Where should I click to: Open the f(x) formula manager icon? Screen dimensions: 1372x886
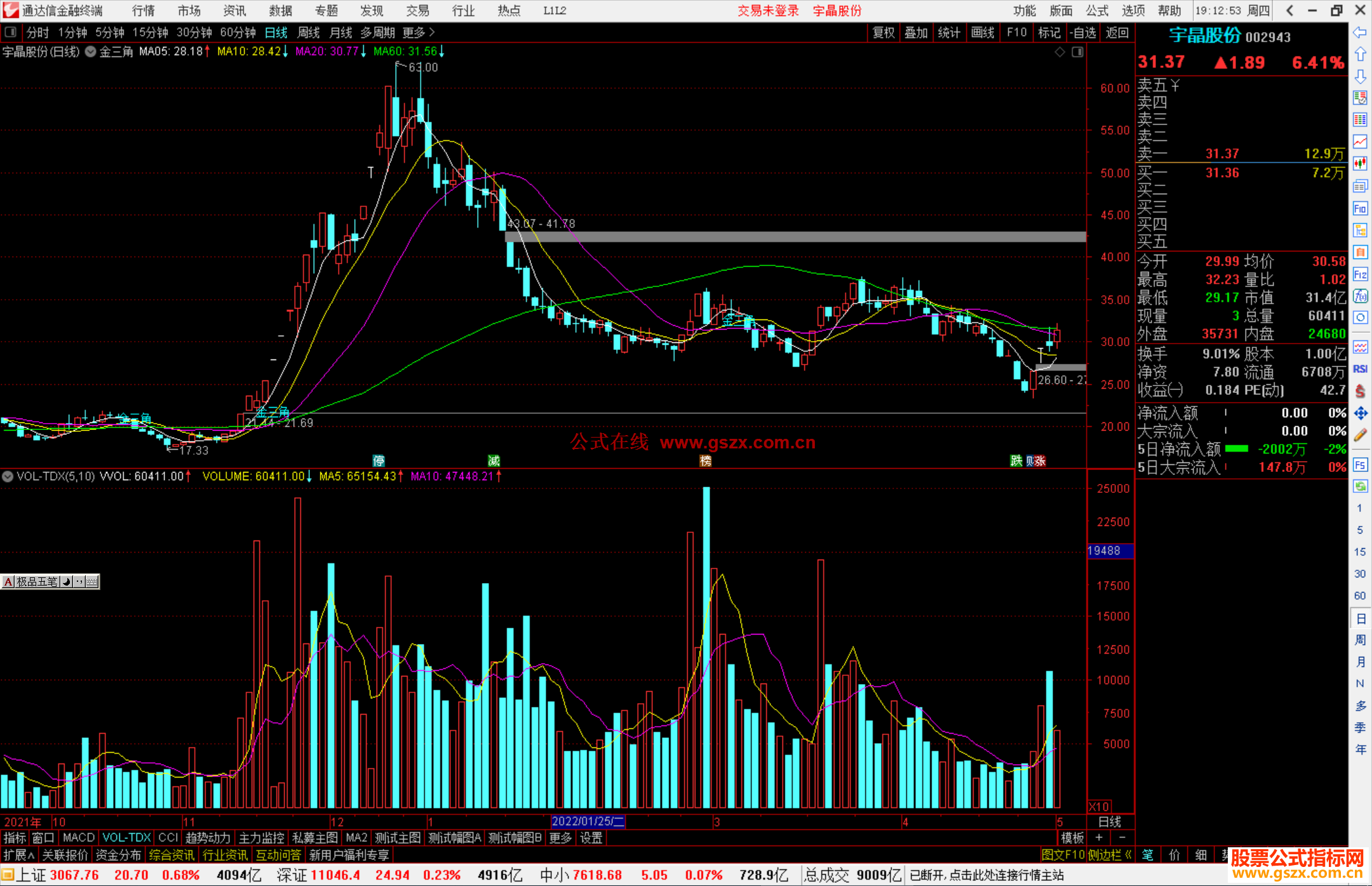(x=1360, y=296)
